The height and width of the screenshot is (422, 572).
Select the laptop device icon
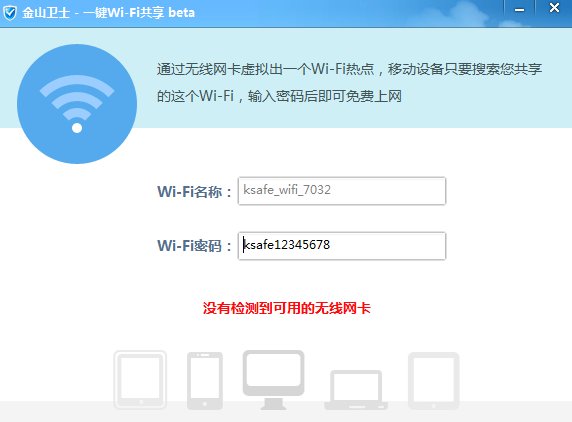click(x=356, y=390)
